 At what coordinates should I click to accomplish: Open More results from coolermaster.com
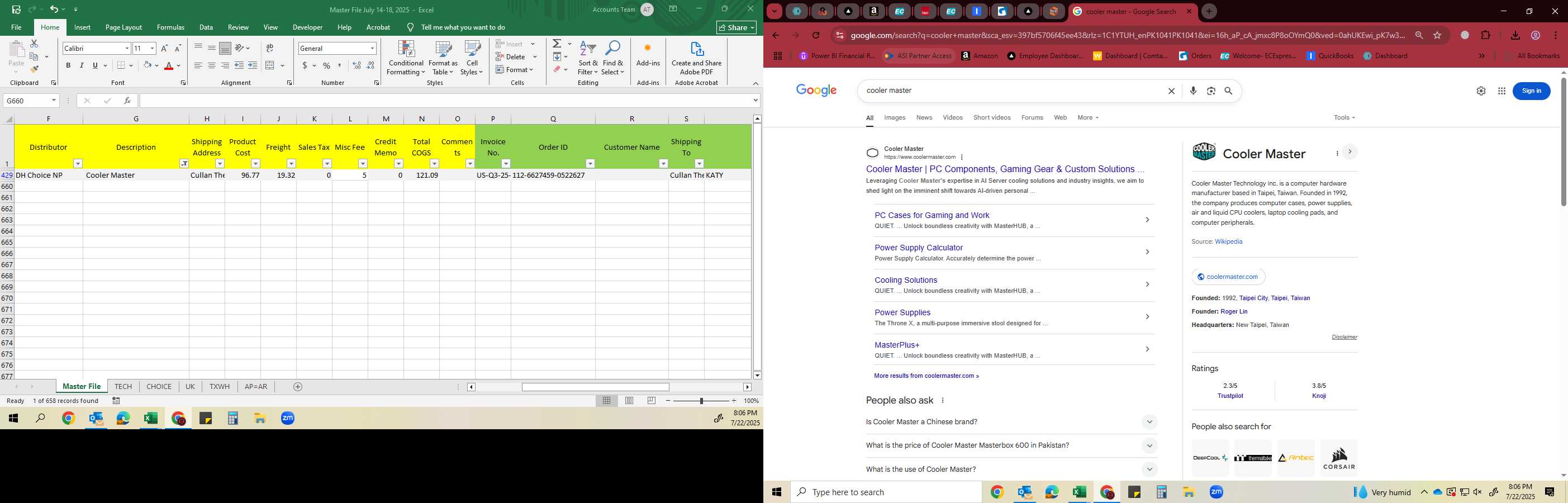tap(926, 376)
